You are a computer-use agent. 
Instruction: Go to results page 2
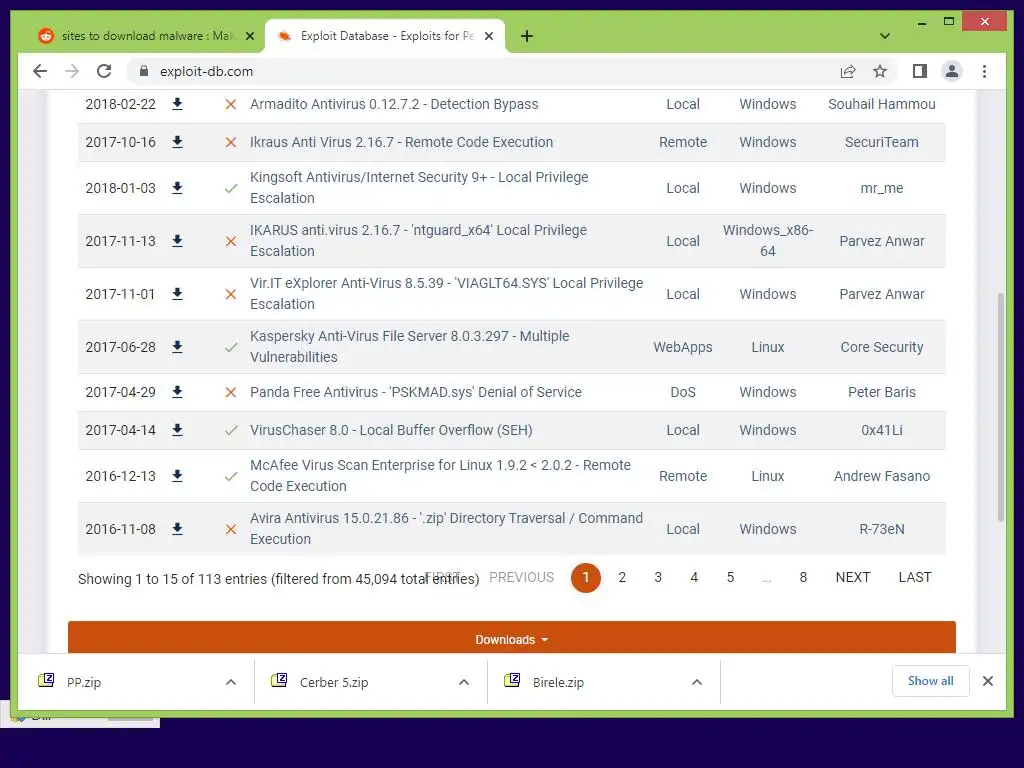(x=622, y=577)
